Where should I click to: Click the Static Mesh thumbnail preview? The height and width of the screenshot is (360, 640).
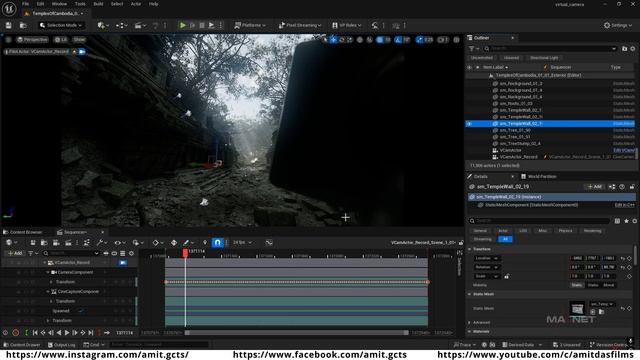click(x=577, y=309)
